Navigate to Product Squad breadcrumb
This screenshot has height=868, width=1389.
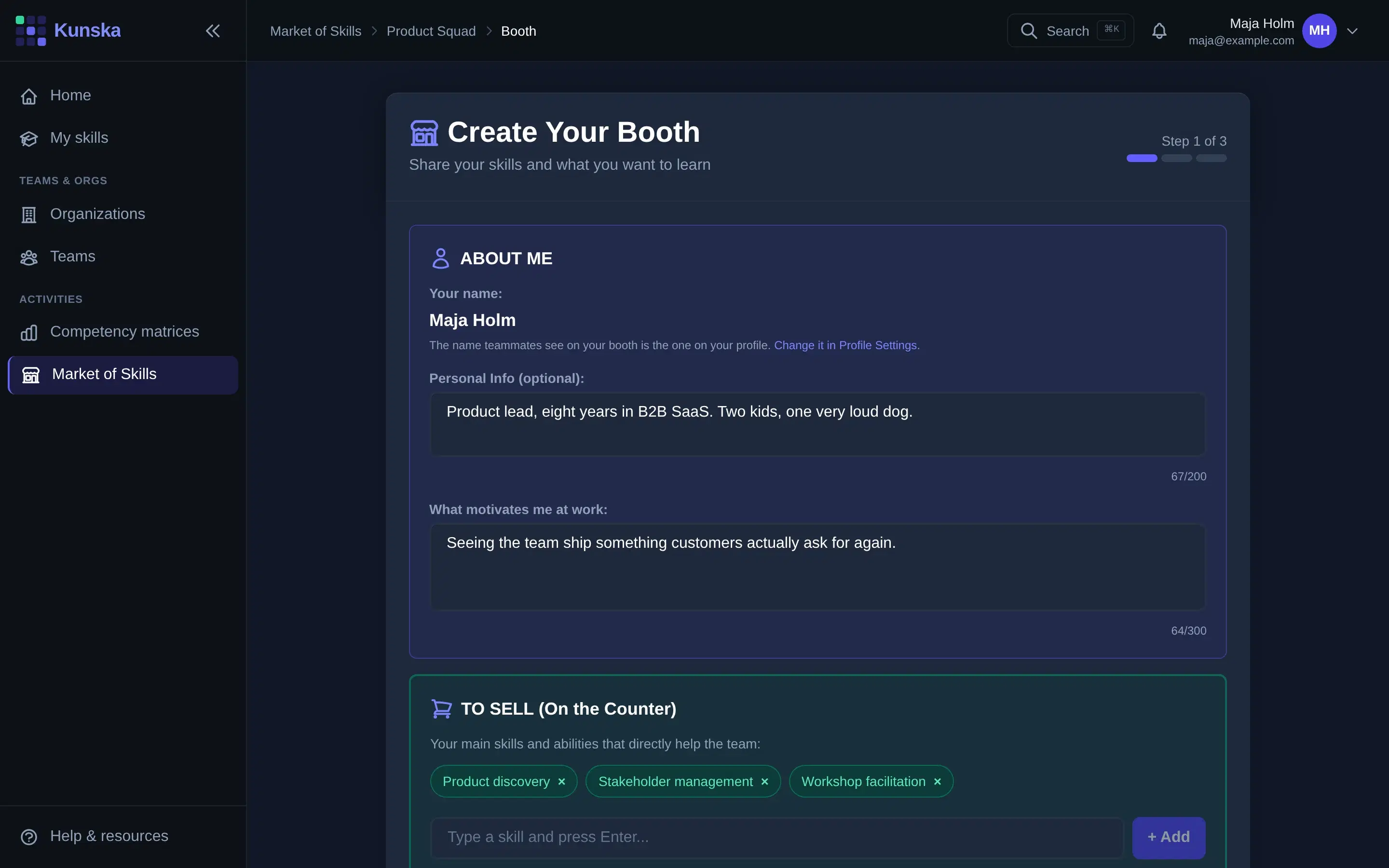click(x=431, y=31)
